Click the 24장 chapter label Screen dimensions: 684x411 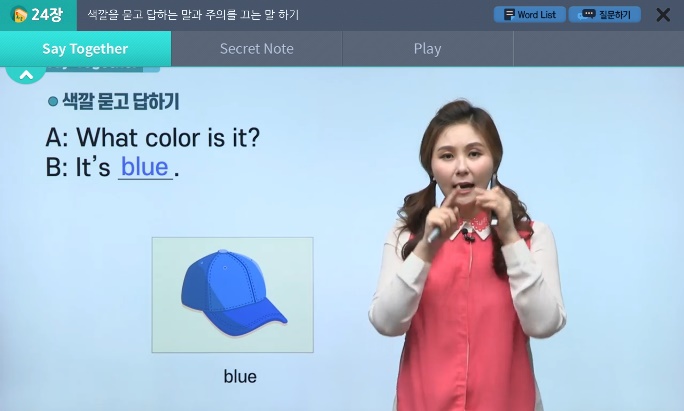[x=47, y=15]
